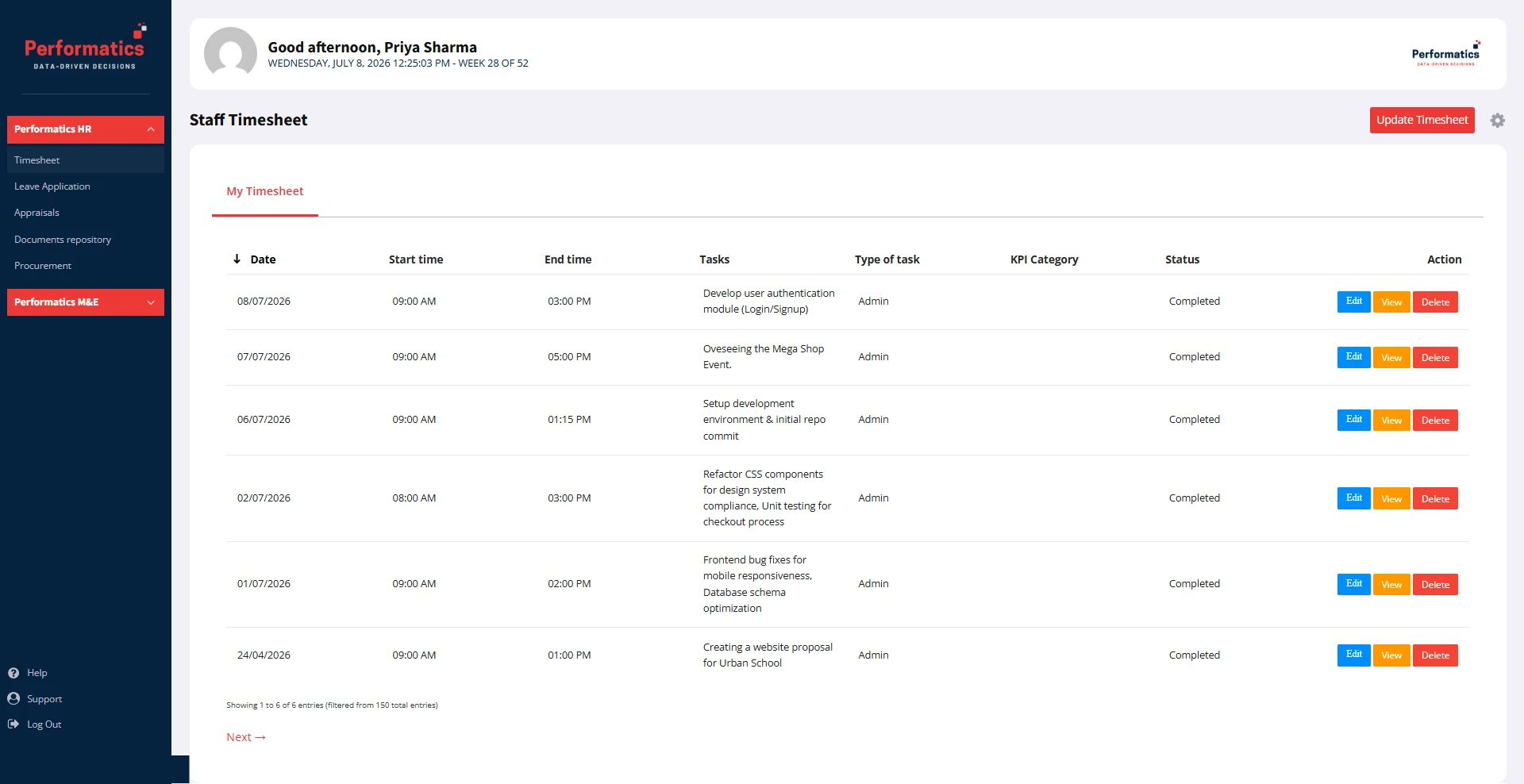This screenshot has width=1524, height=784.
Task: Sort by Type of task column
Action: click(x=887, y=259)
